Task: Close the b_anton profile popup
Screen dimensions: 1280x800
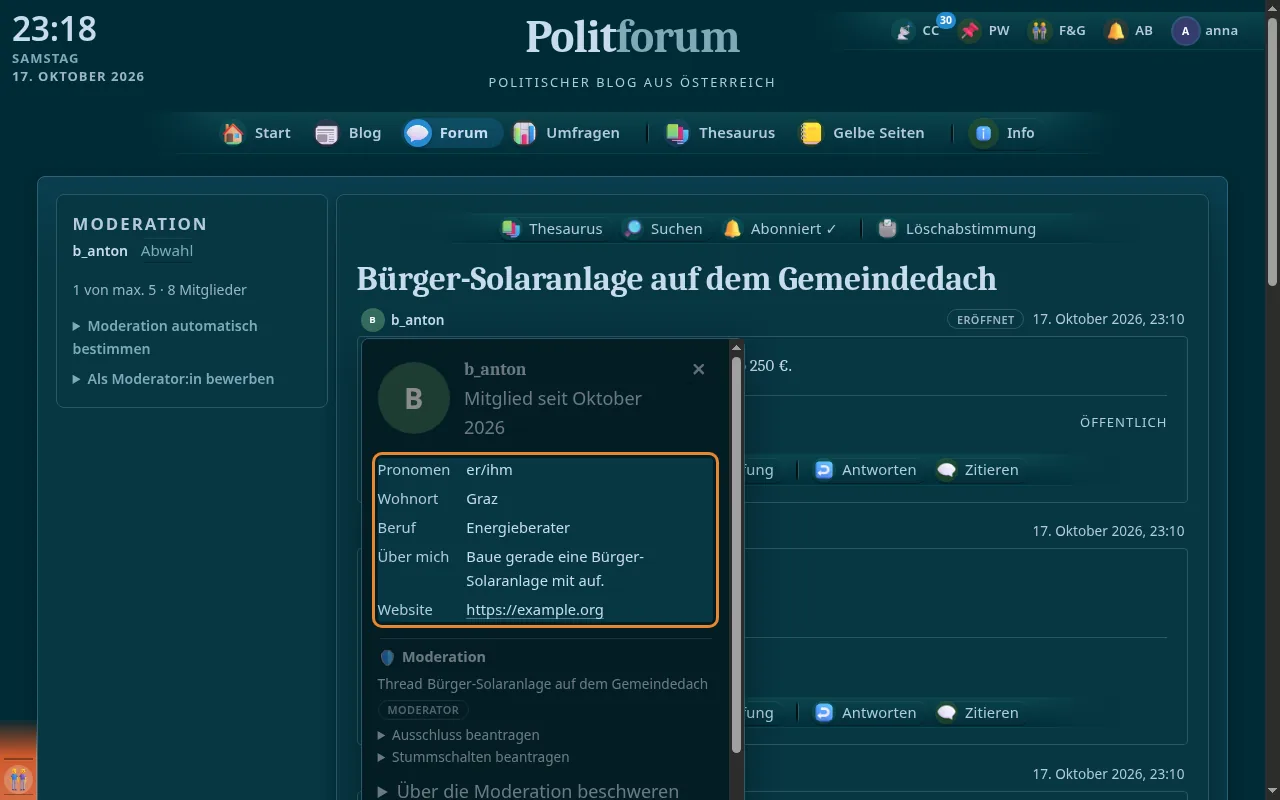Action: coord(699,370)
